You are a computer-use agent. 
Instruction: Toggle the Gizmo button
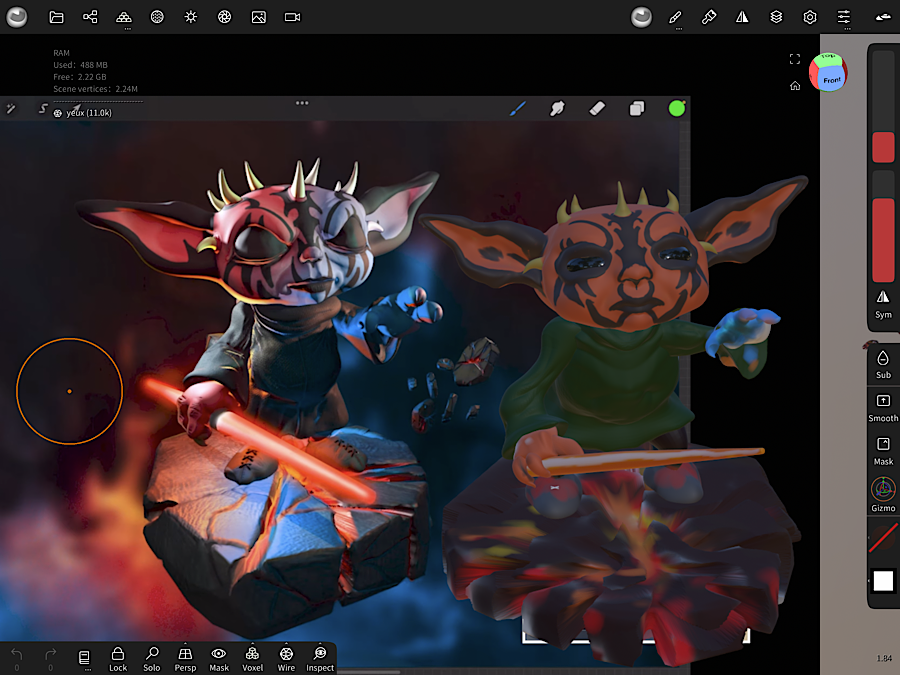coord(883,495)
